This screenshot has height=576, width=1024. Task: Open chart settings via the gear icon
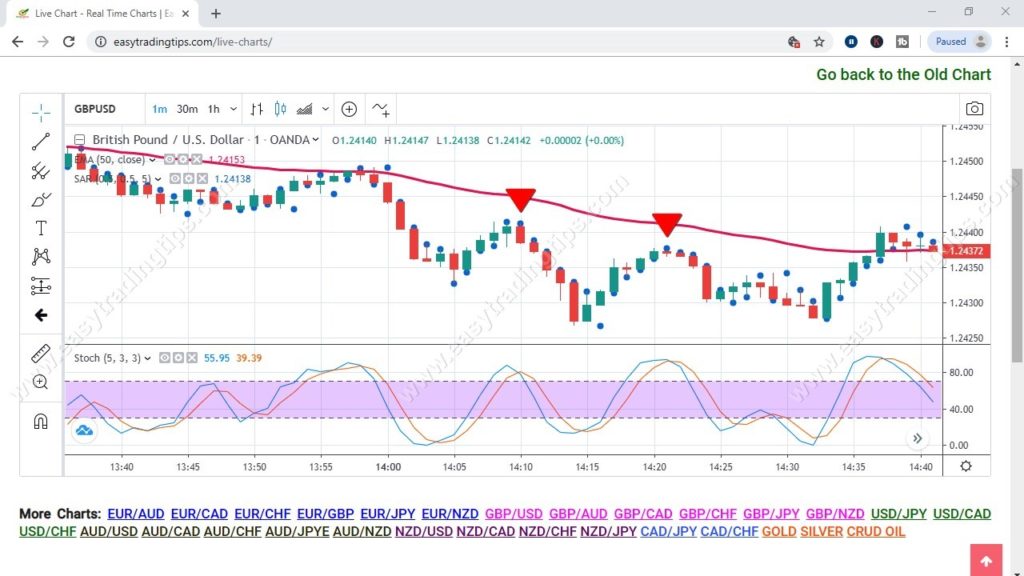(x=964, y=465)
